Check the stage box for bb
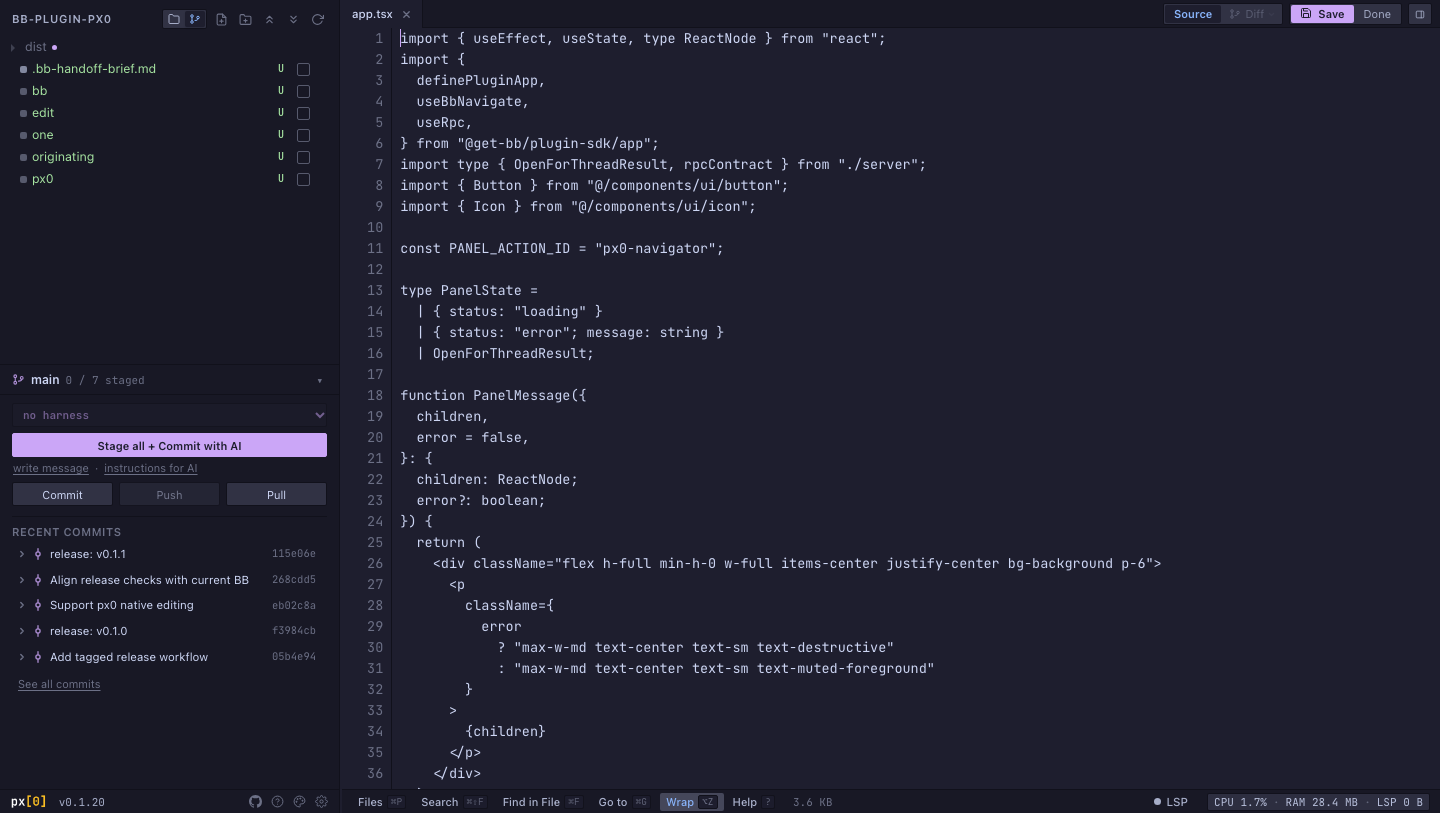This screenshot has height=813, width=1440. pyautogui.click(x=303, y=91)
